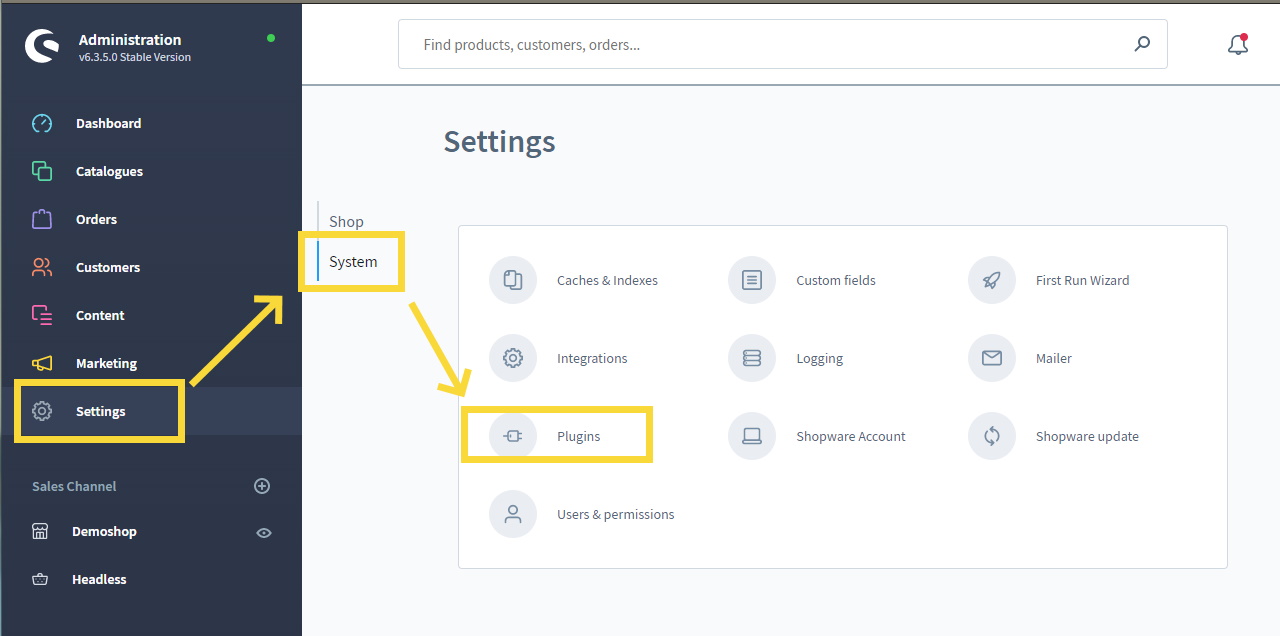Click the Content layout icon
1280x636 pixels.
42,315
